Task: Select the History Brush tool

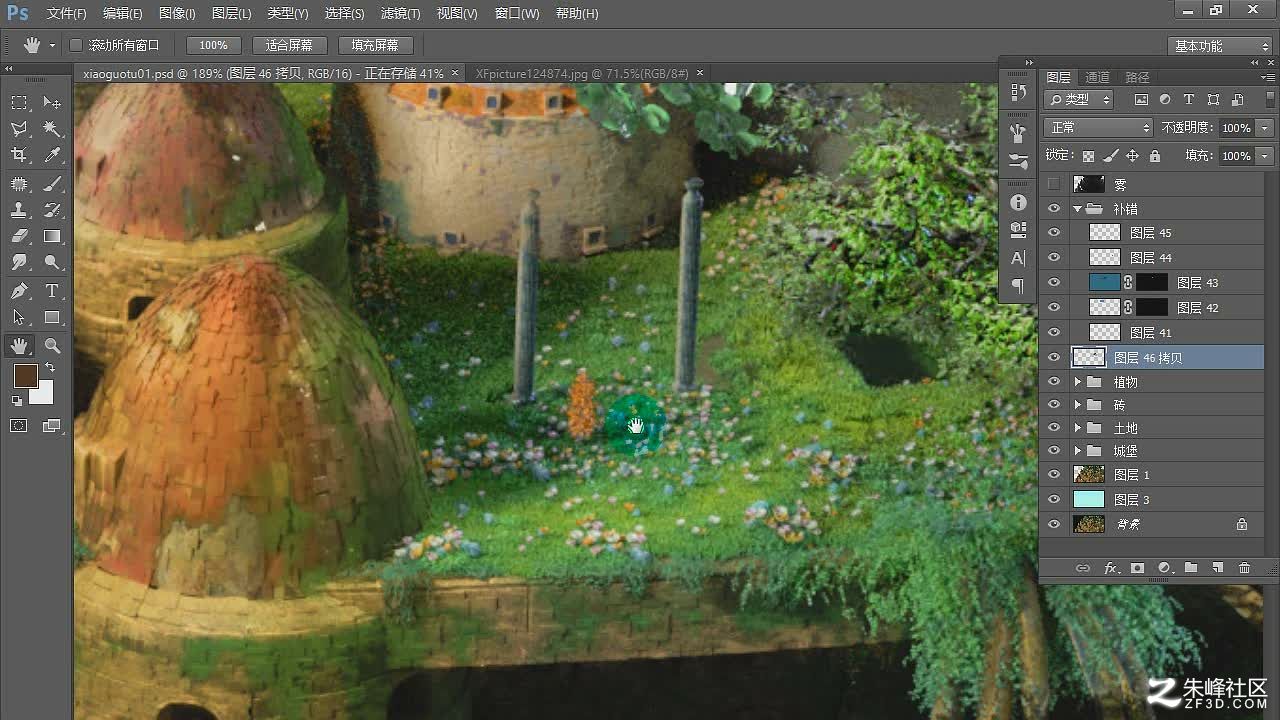Action: pyautogui.click(x=52, y=210)
